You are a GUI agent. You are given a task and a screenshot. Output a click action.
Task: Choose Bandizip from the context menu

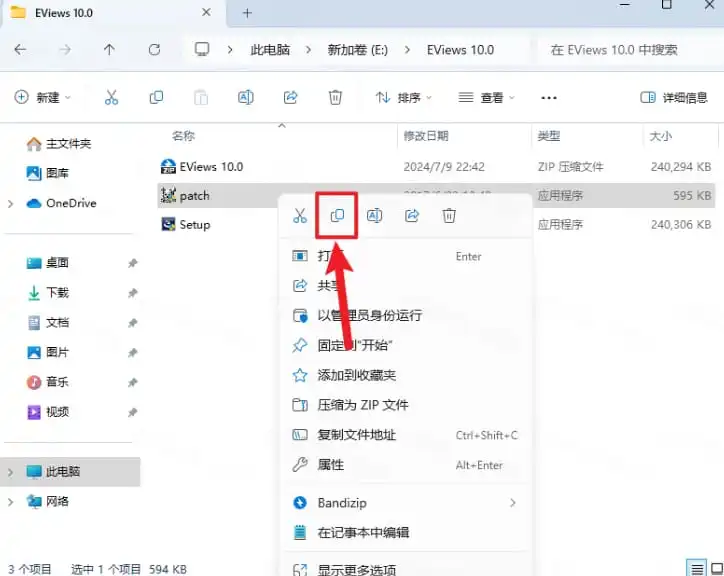[x=406, y=503]
